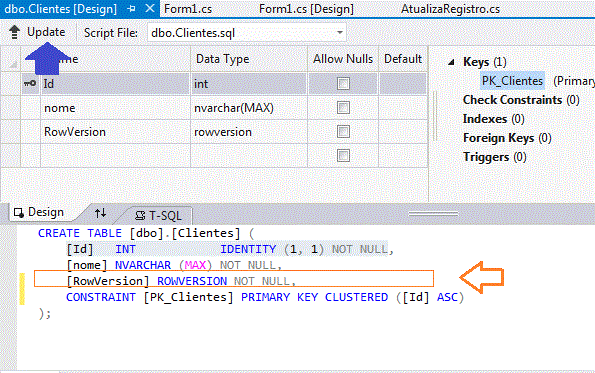Click the Allow Nulls column header
The width and height of the screenshot is (595, 373).
coord(343,59)
